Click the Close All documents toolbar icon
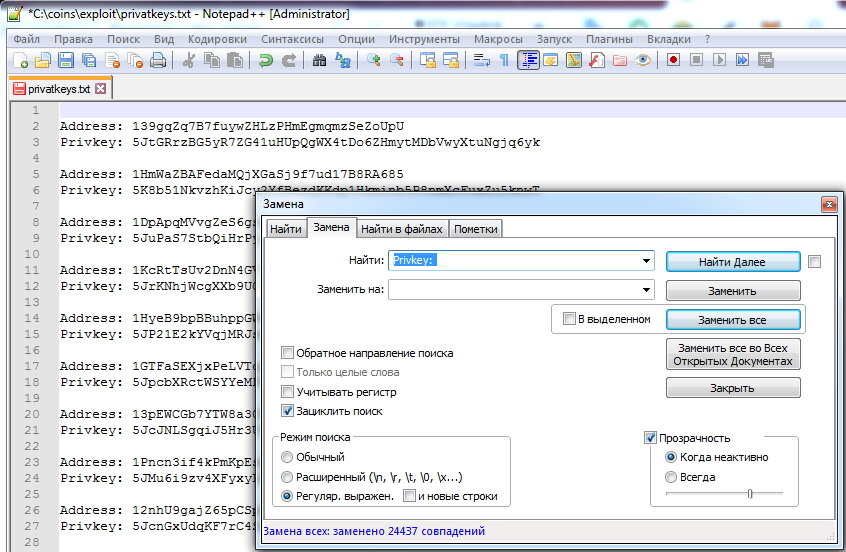 coord(135,60)
